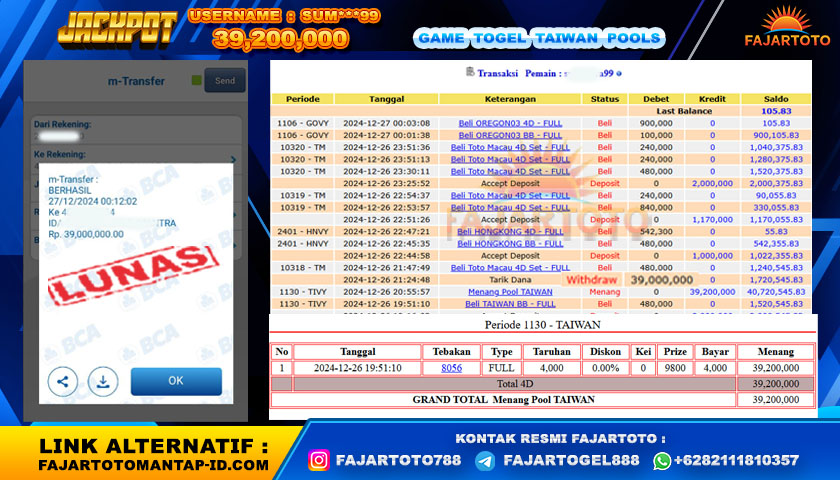Image resolution: width=840 pixels, height=480 pixels.
Task: Click the GRAND TOTAL Menang Pool TAIWAN row
Action: pos(543,400)
